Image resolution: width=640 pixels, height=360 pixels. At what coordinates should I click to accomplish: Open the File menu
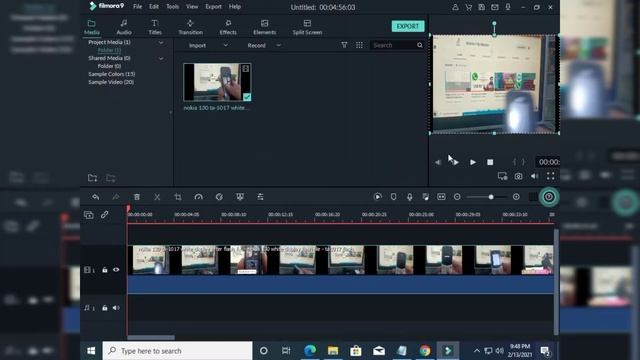click(138, 7)
